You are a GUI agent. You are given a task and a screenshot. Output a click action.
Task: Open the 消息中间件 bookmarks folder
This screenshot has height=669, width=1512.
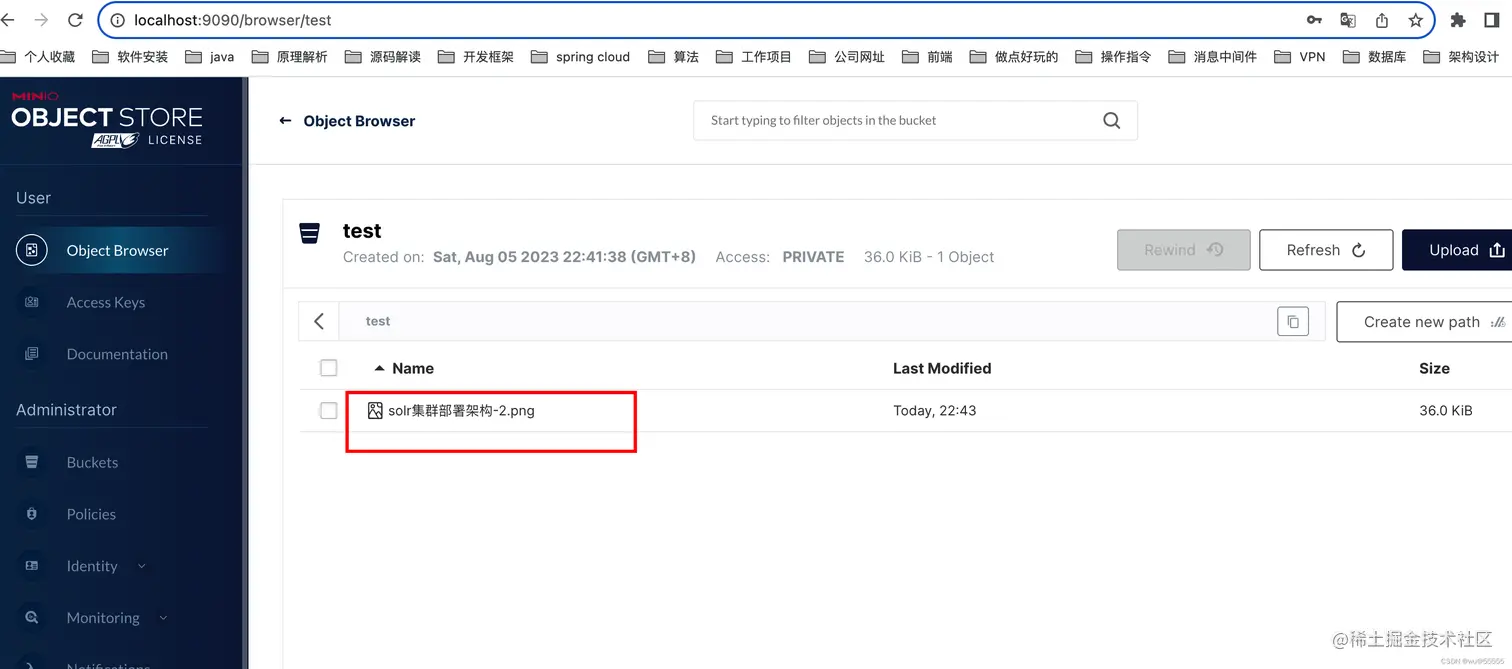pos(1212,57)
